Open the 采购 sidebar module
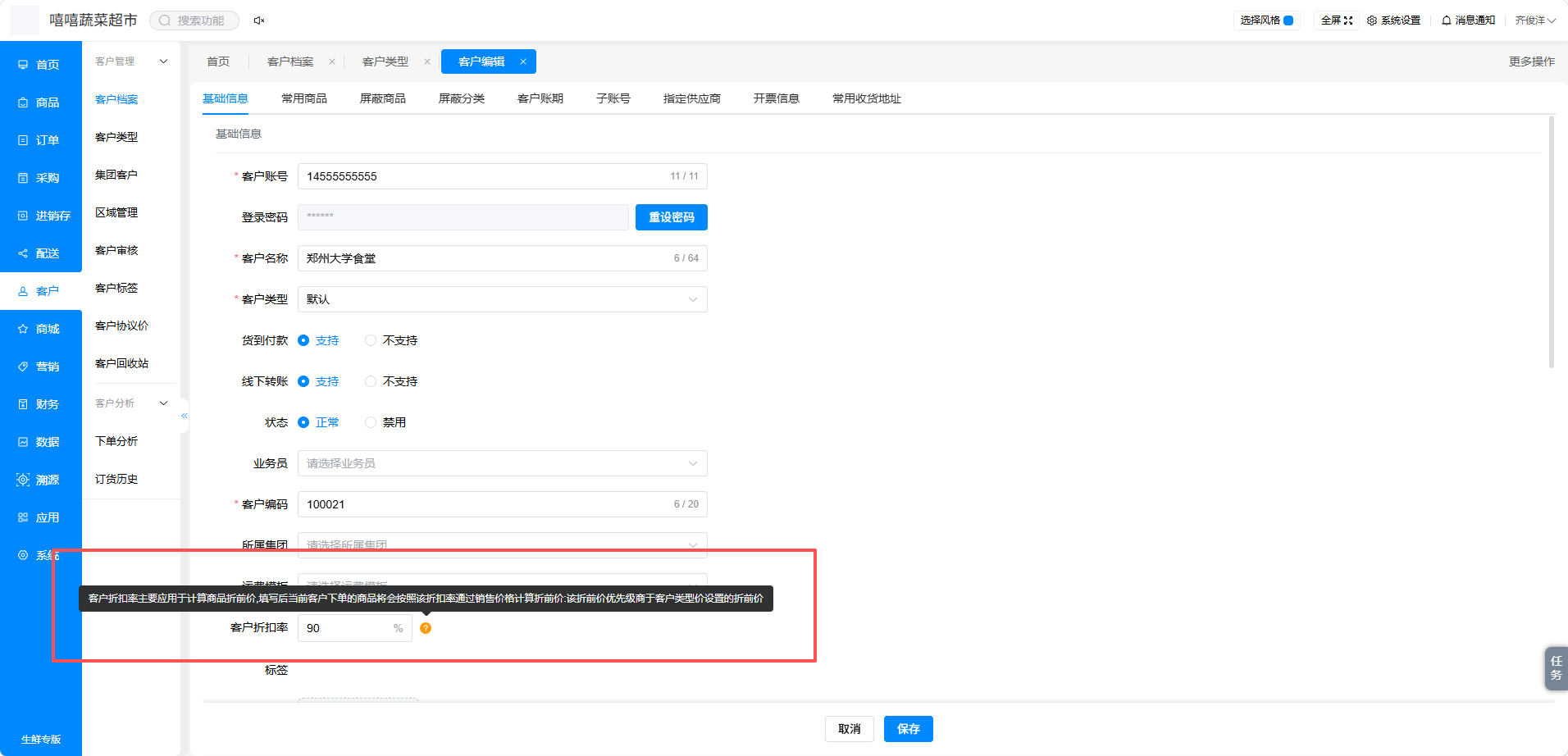 (x=40, y=178)
